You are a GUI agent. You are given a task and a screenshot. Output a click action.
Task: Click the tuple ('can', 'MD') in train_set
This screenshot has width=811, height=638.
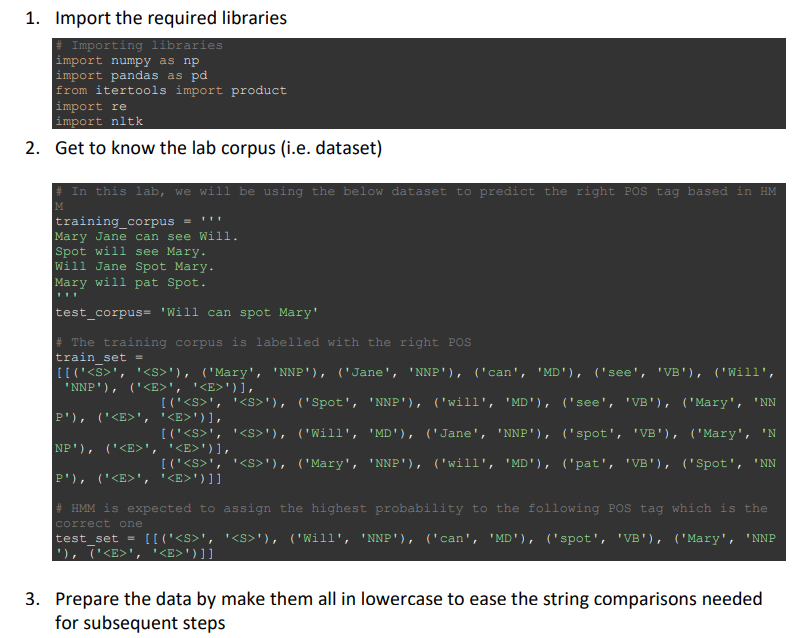point(528,372)
